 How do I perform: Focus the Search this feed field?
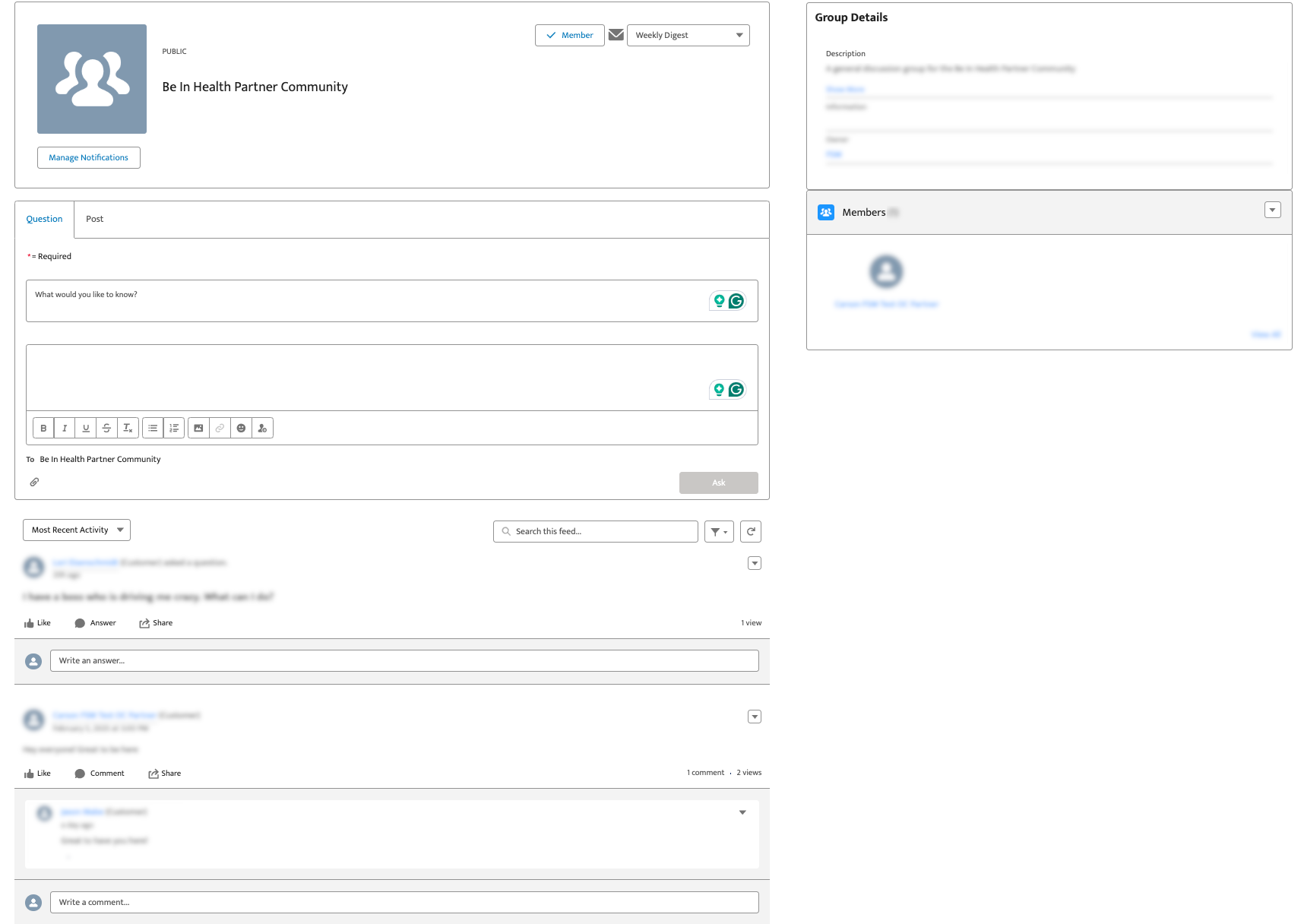(x=596, y=531)
